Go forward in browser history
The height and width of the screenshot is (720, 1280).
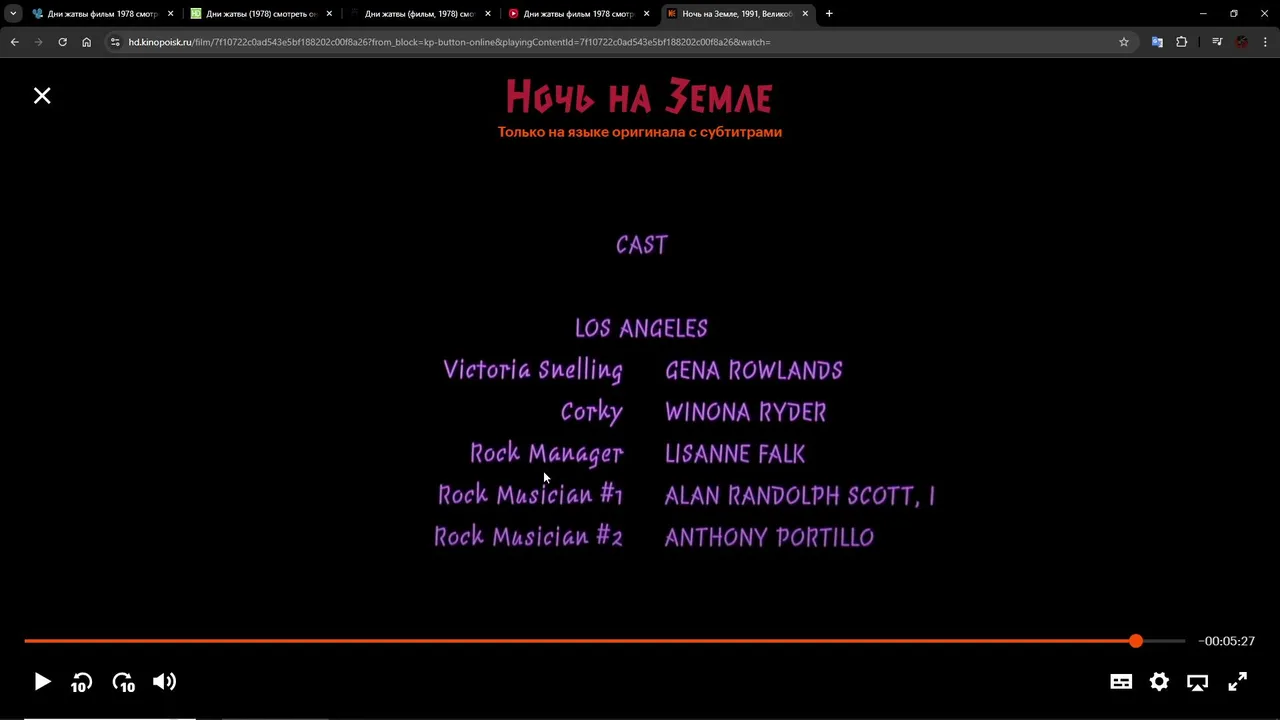(x=38, y=42)
